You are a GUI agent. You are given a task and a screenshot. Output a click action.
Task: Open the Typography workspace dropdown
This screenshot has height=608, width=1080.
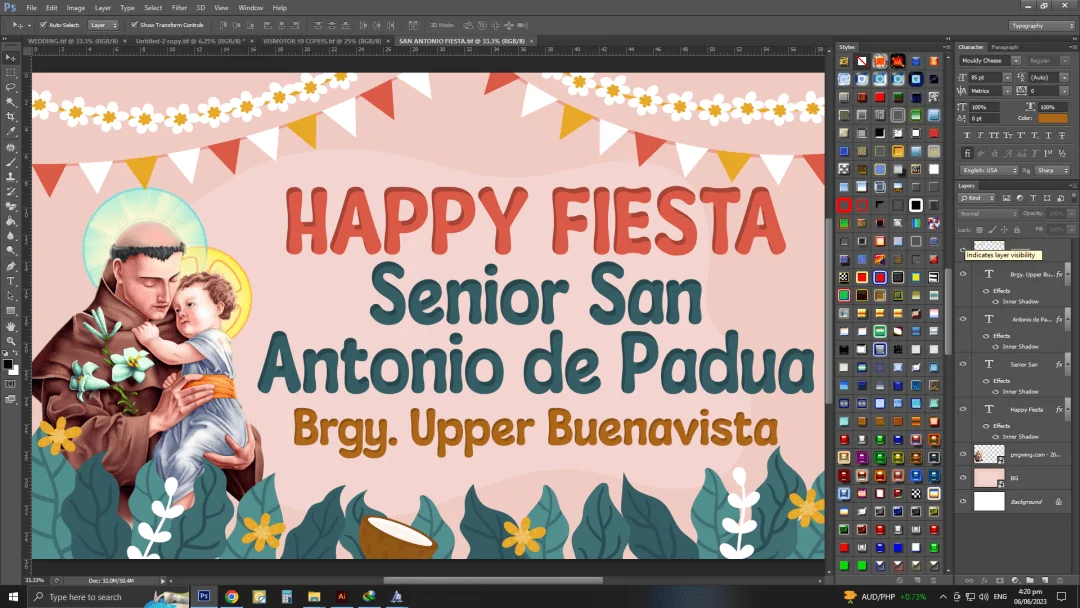(x=1042, y=25)
